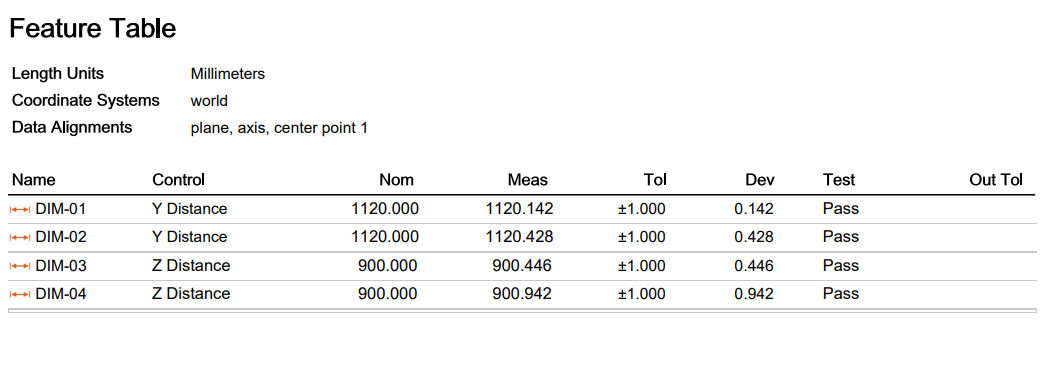Select the Name column header
This screenshot has width=1045, height=382.
coord(34,180)
